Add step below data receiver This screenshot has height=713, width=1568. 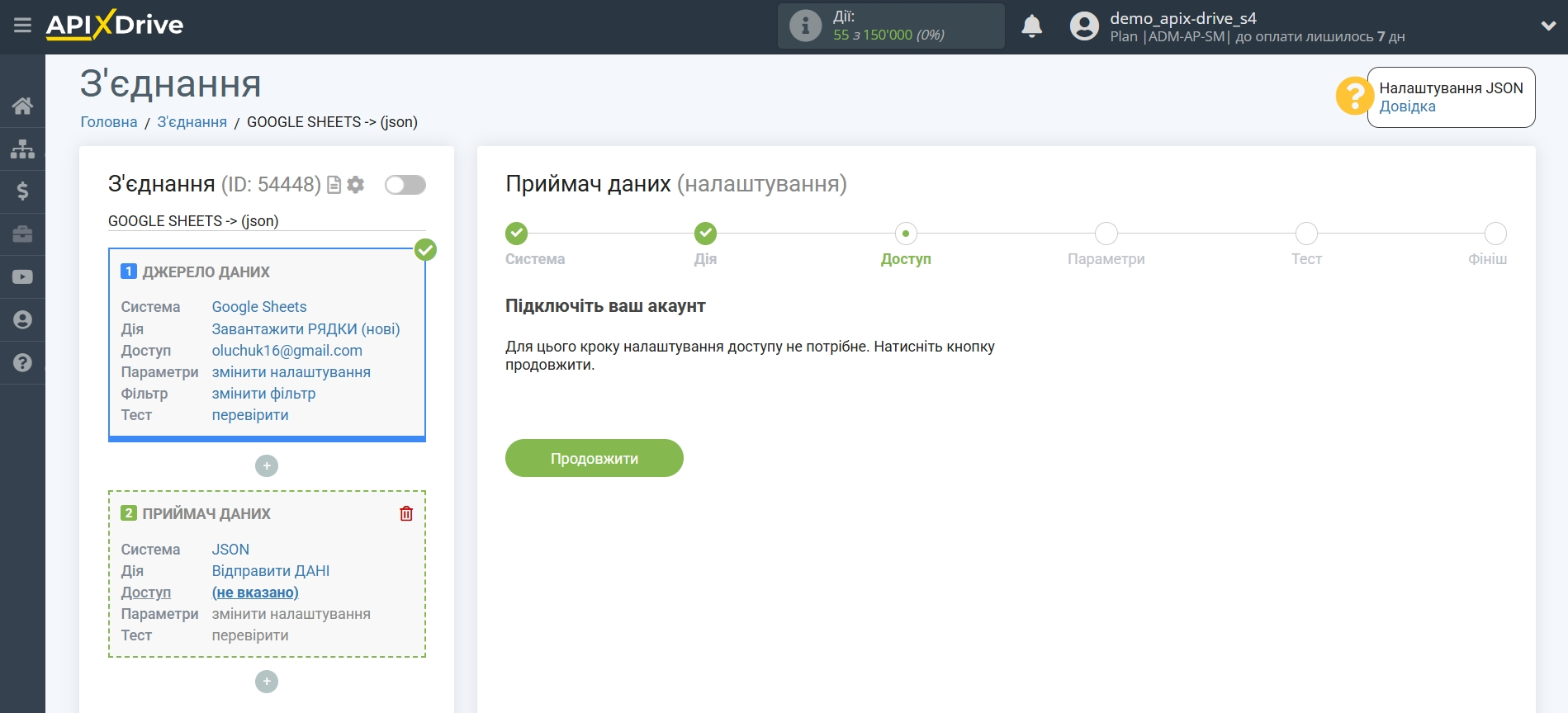(267, 682)
